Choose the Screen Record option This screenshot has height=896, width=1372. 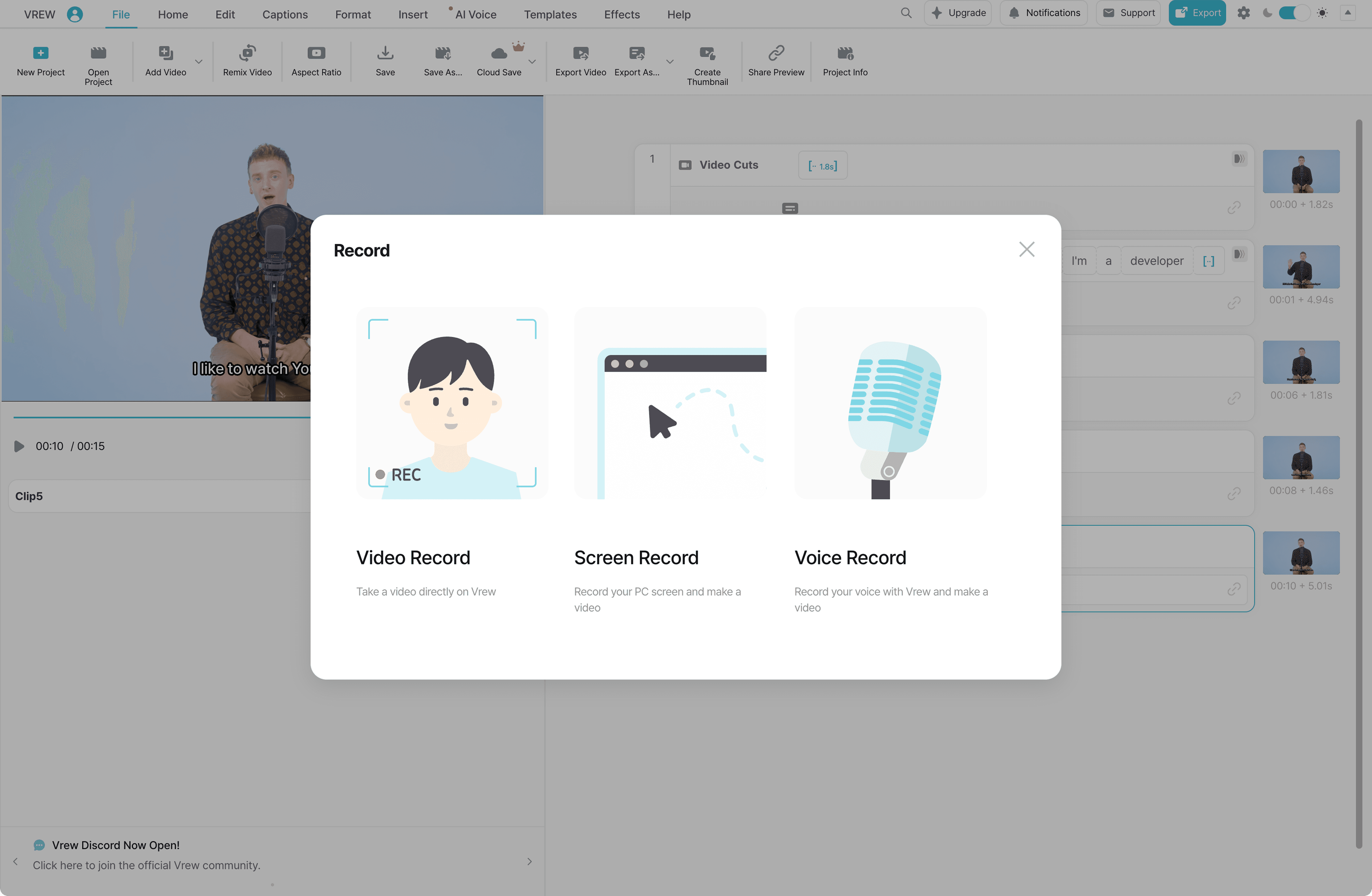pos(670,404)
